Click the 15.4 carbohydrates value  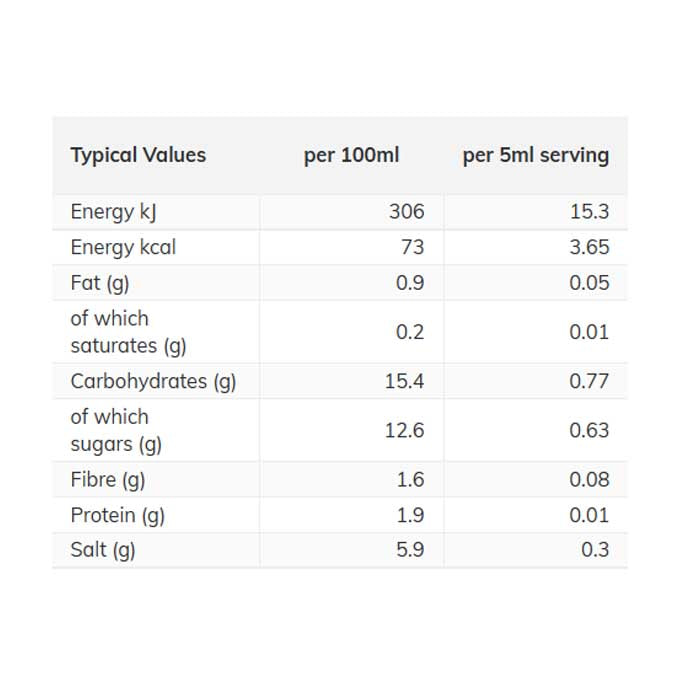pos(404,381)
